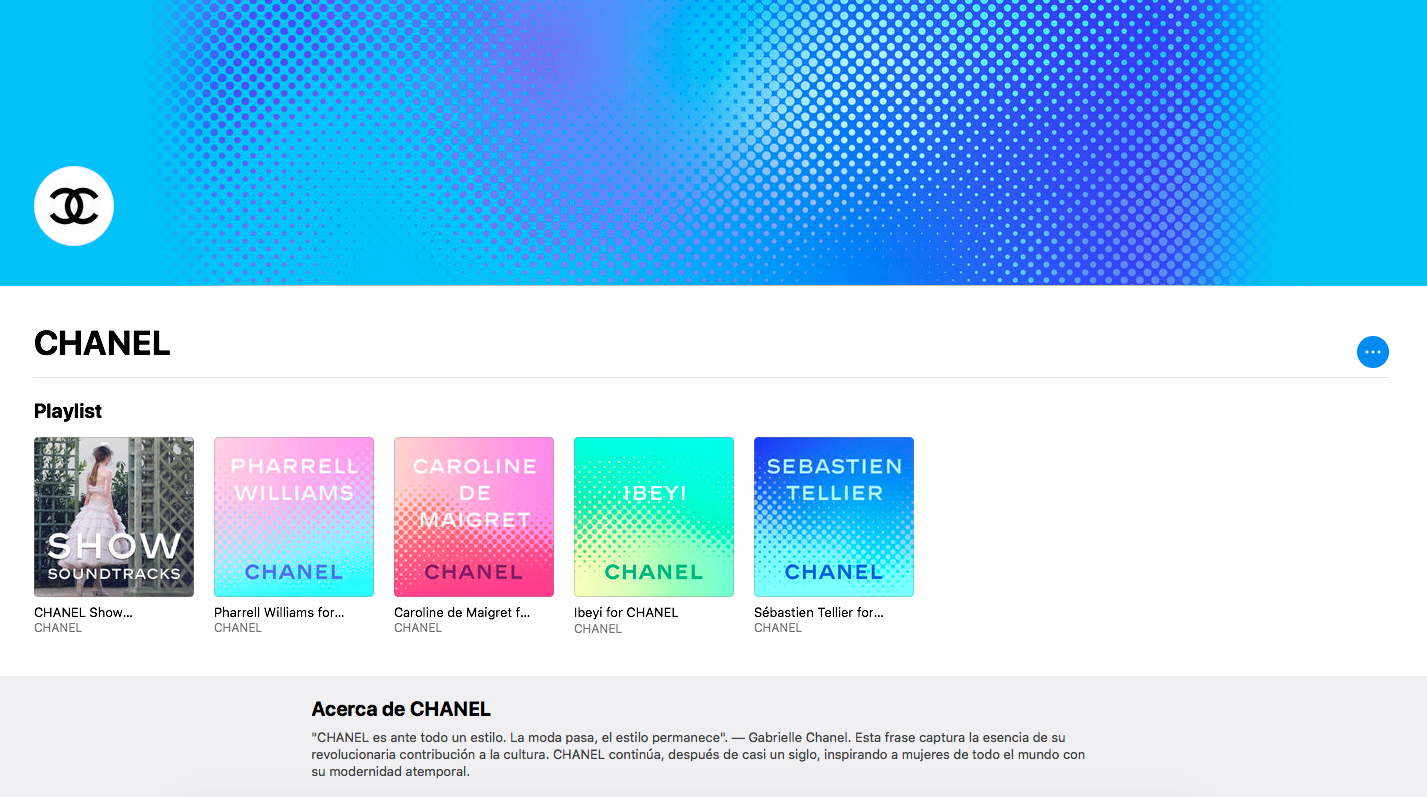
Task: Open the blue more options ellipsis button
Action: click(x=1372, y=352)
